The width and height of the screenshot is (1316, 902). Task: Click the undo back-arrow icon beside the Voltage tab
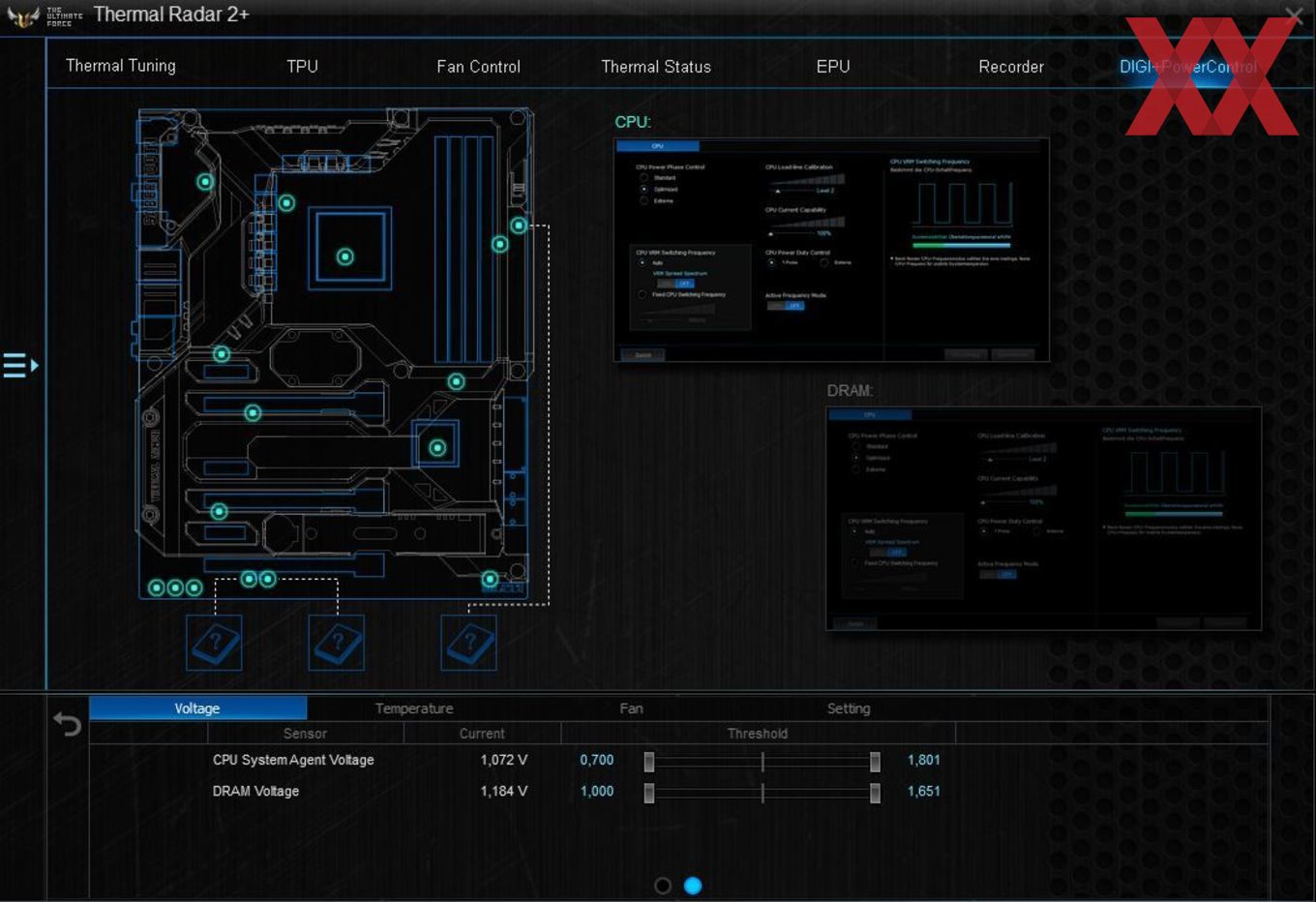click(x=67, y=724)
